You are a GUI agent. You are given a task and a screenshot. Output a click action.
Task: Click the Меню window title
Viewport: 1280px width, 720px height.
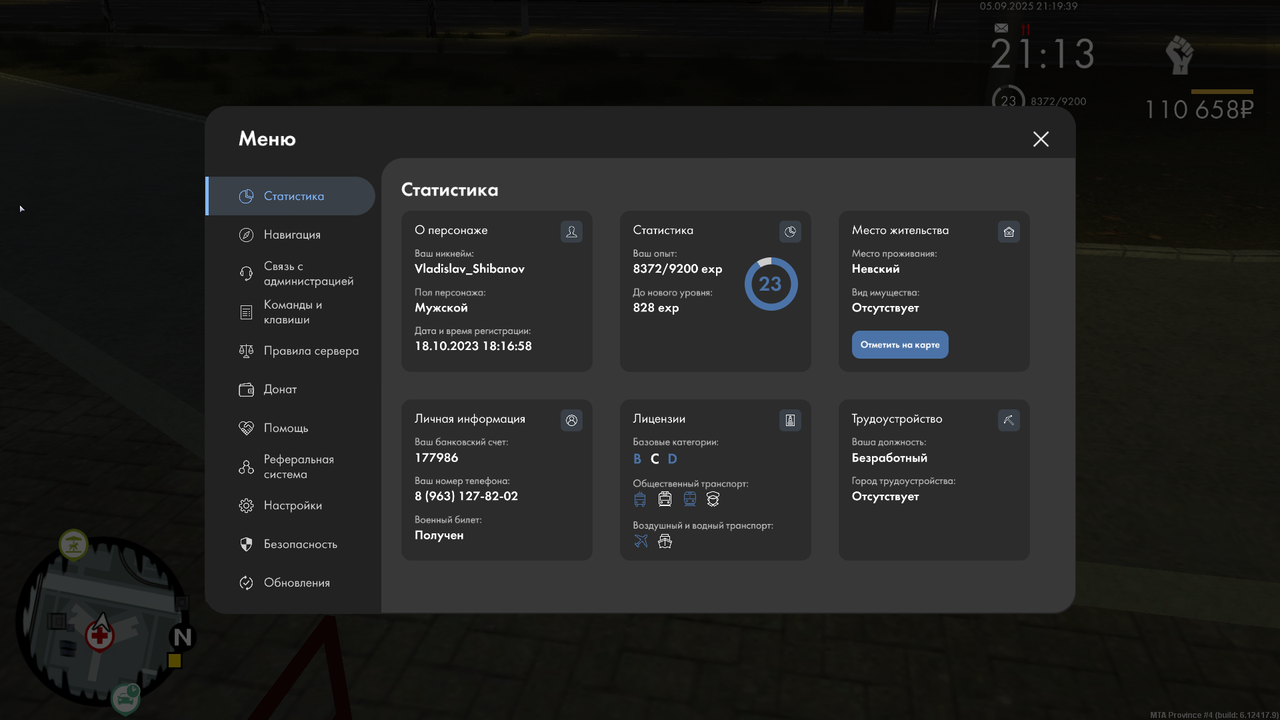[267, 139]
